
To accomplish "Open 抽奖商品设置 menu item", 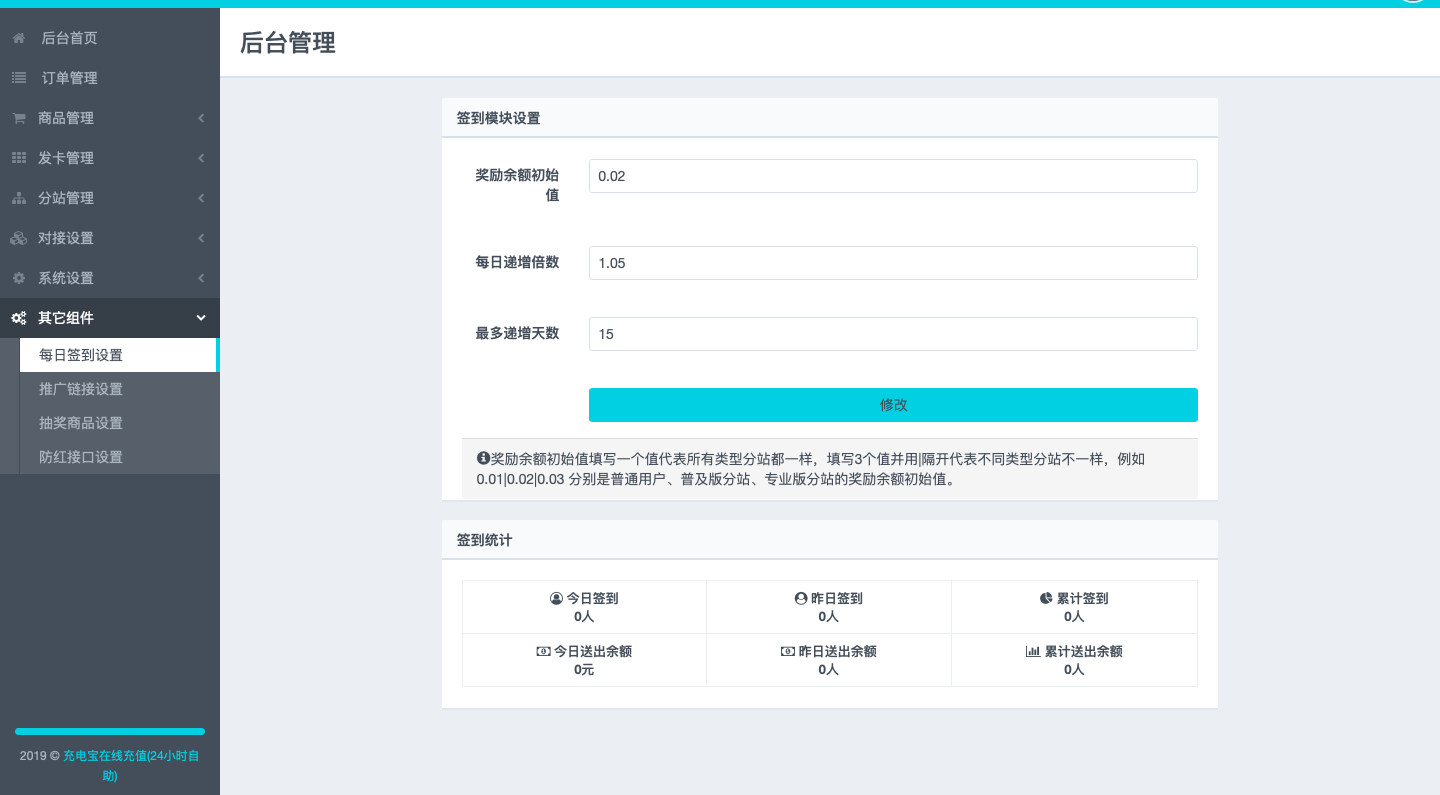I will coord(81,423).
